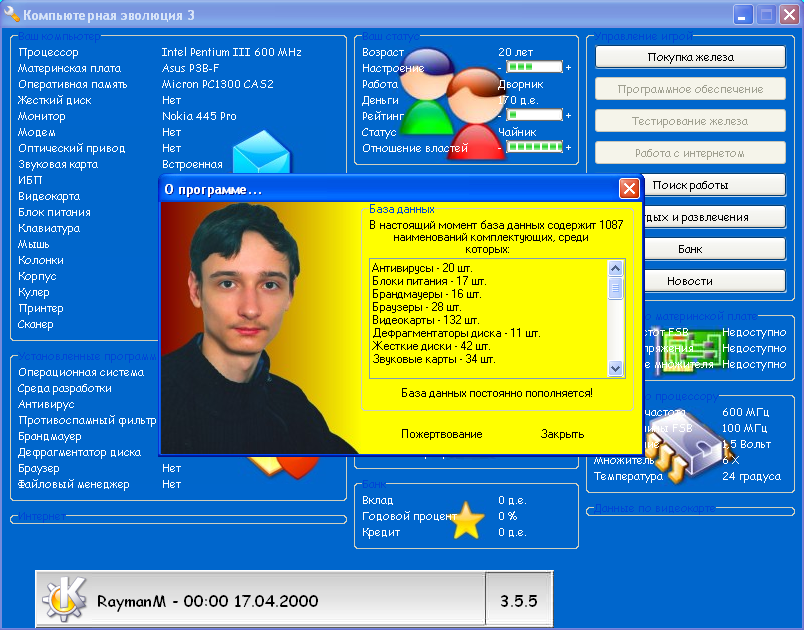Click the KDE gear logo in bottom bar

(x=65, y=599)
